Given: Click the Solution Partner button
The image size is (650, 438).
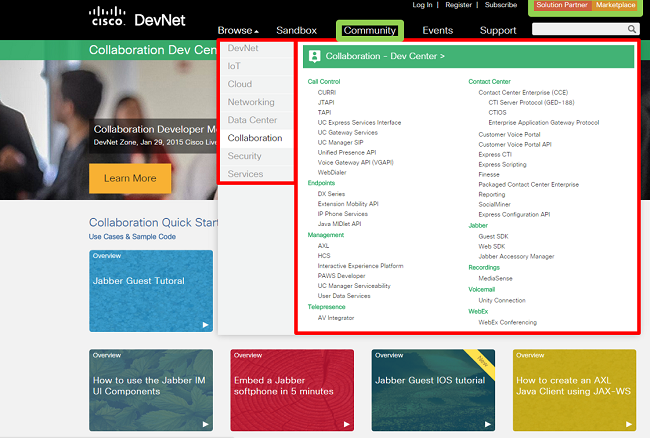Looking at the screenshot, I should click(562, 5).
